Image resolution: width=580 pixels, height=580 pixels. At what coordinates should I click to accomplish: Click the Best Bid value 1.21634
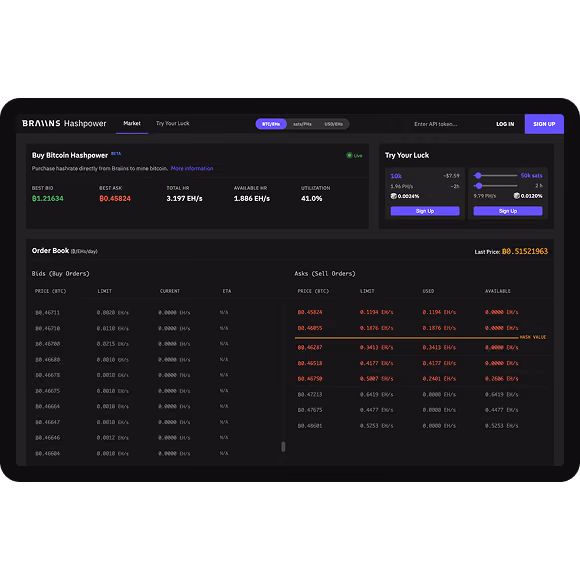48,199
